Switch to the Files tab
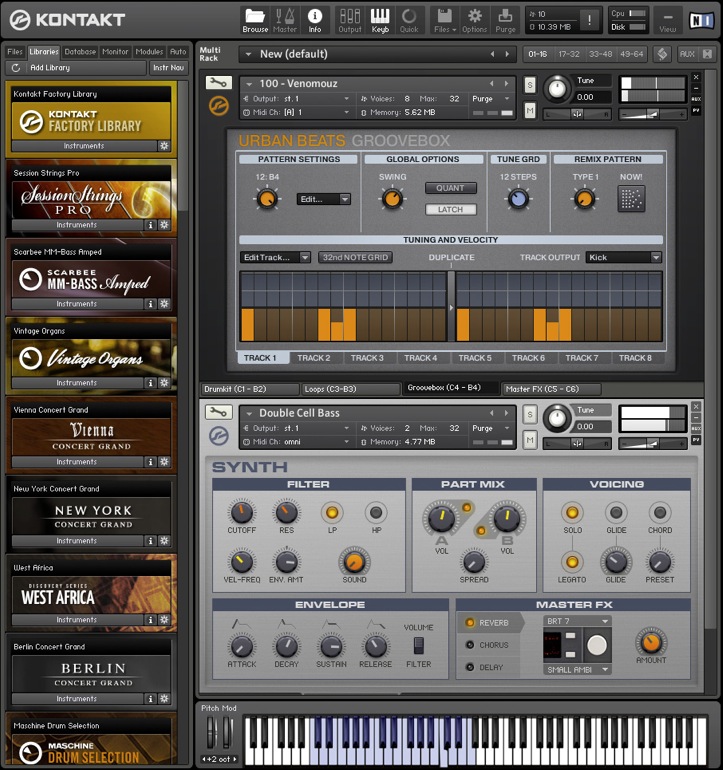Viewport: 723px width, 770px height. (x=15, y=52)
